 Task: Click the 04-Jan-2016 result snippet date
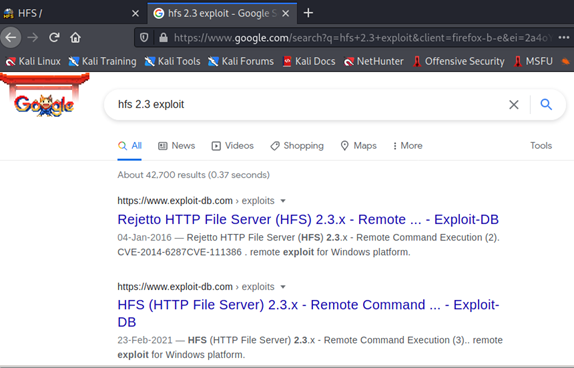(144, 238)
